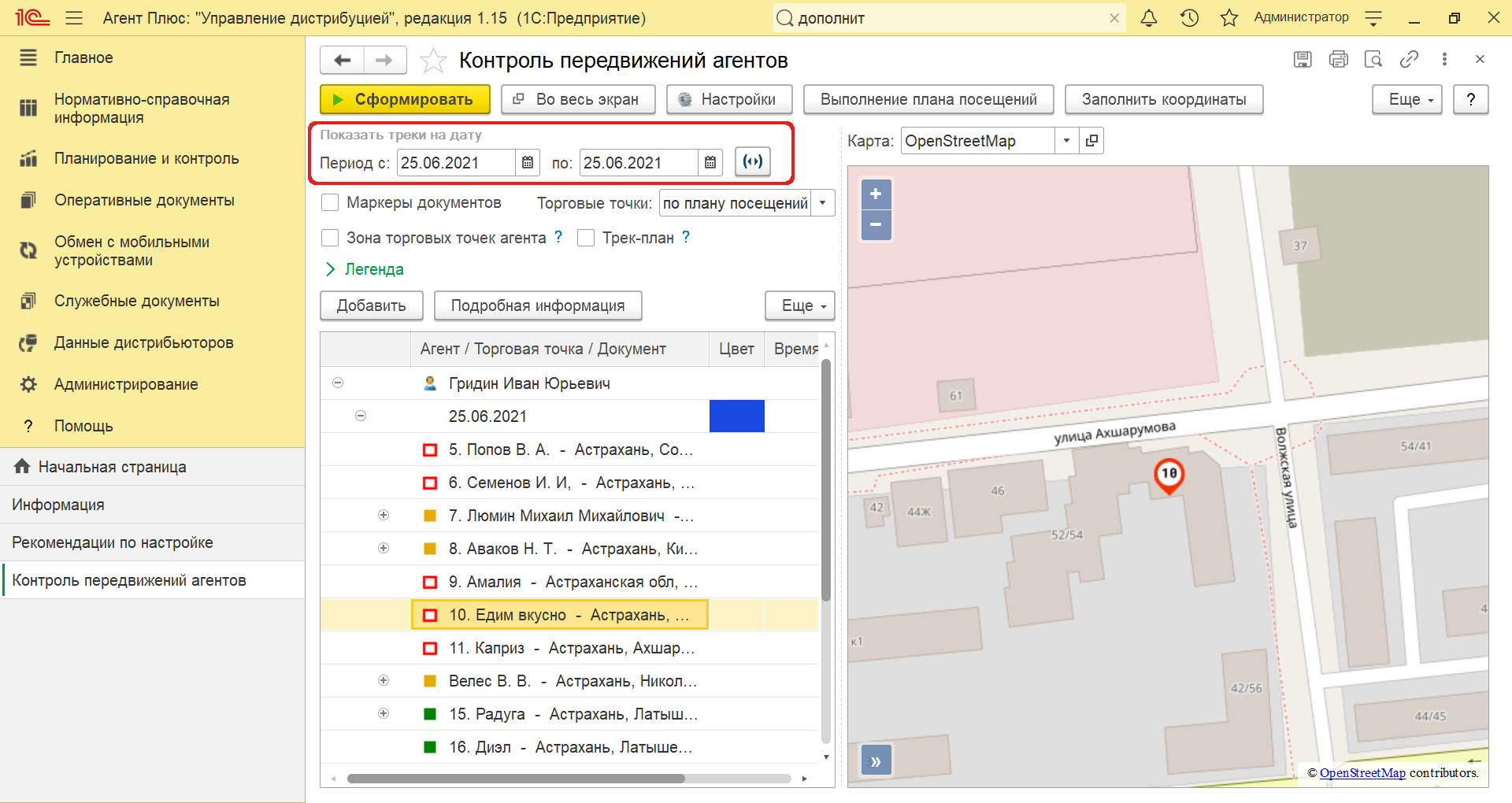The width and height of the screenshot is (1512, 803).
Task: Click Выполнение плана посещений button
Action: [928, 100]
